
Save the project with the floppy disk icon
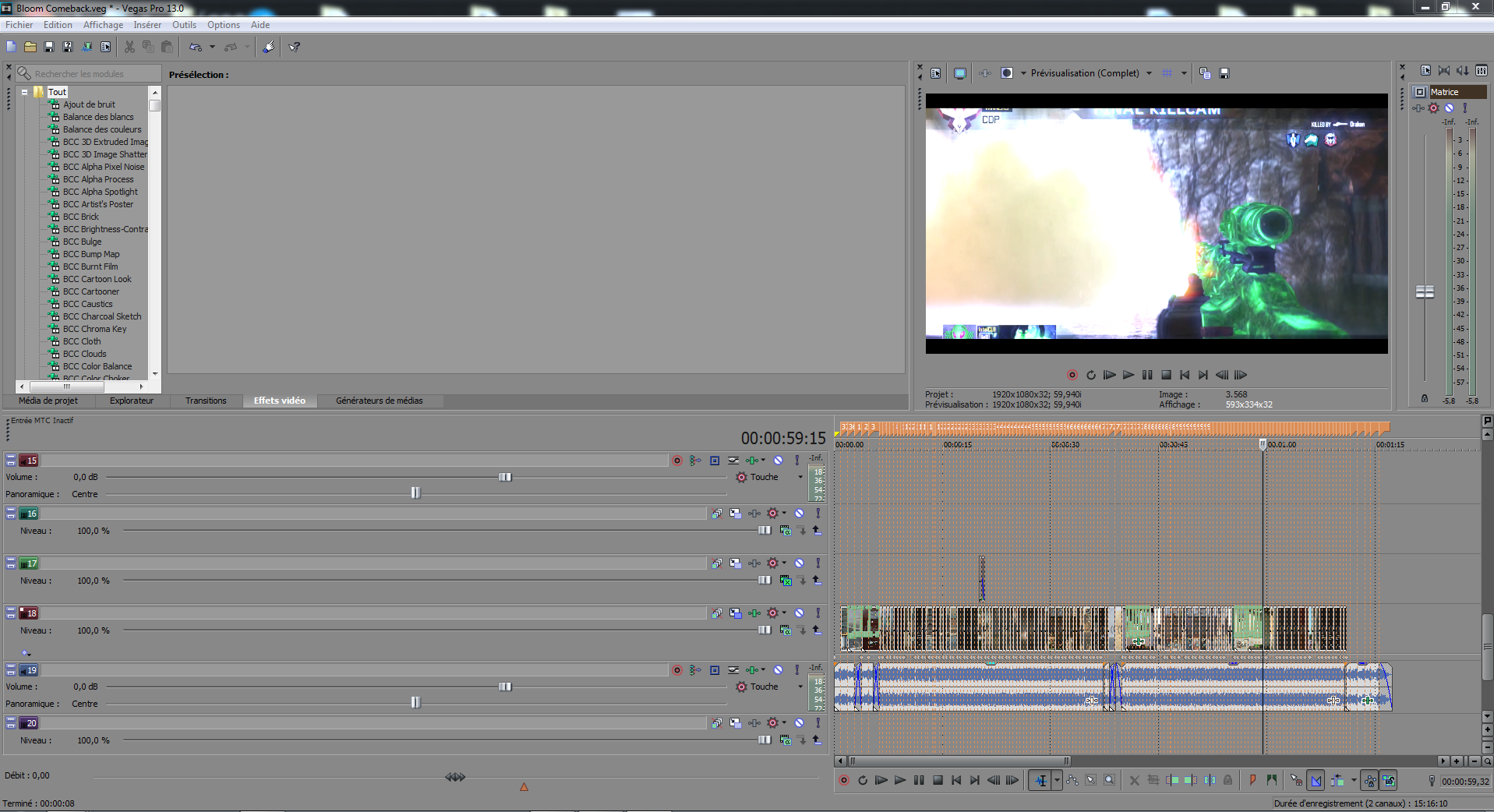49,47
